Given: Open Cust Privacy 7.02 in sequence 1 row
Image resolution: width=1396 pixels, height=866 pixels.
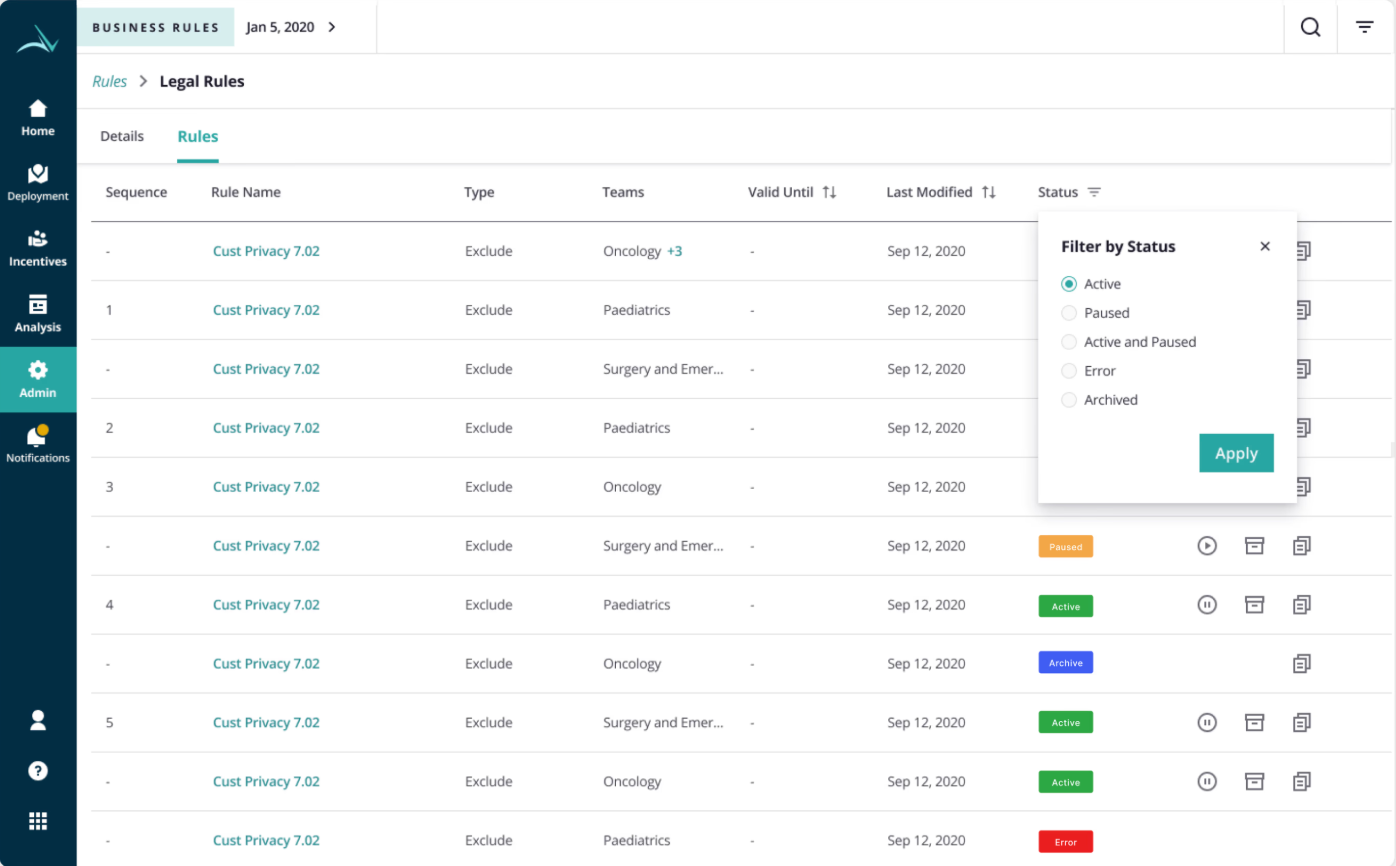Looking at the screenshot, I should coord(266,310).
